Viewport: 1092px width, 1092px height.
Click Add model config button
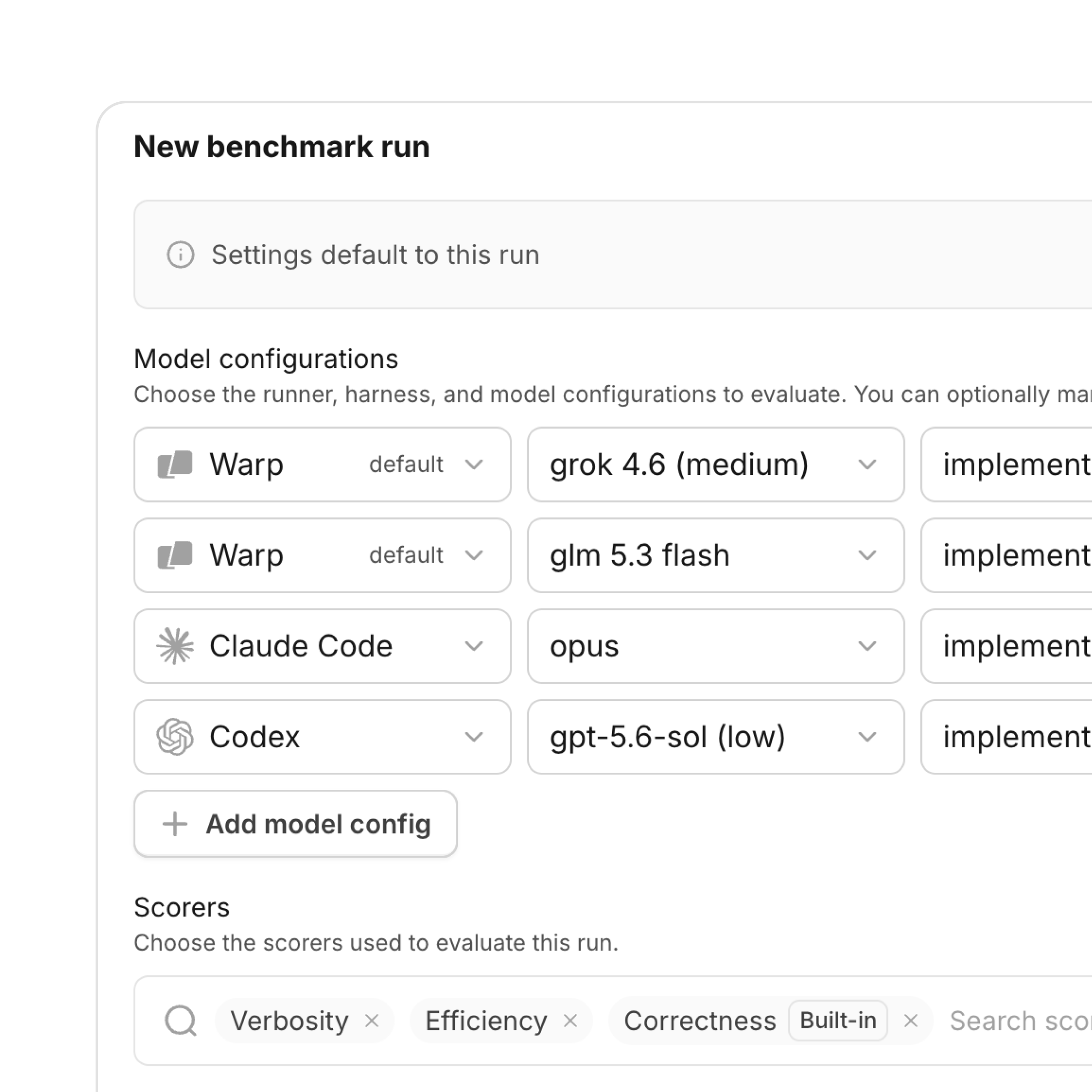(295, 824)
